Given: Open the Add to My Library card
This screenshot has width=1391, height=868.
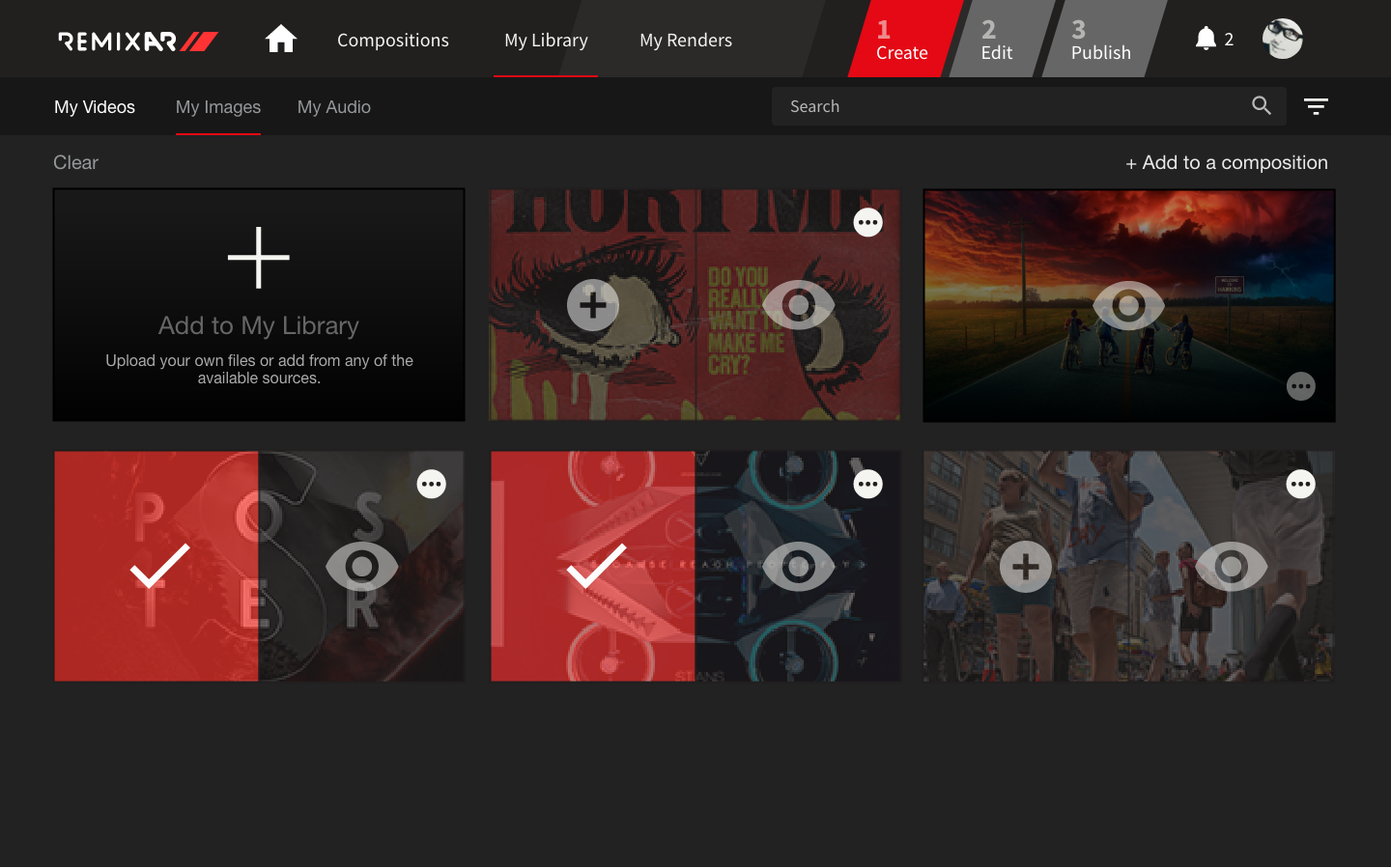Looking at the screenshot, I should (259, 305).
